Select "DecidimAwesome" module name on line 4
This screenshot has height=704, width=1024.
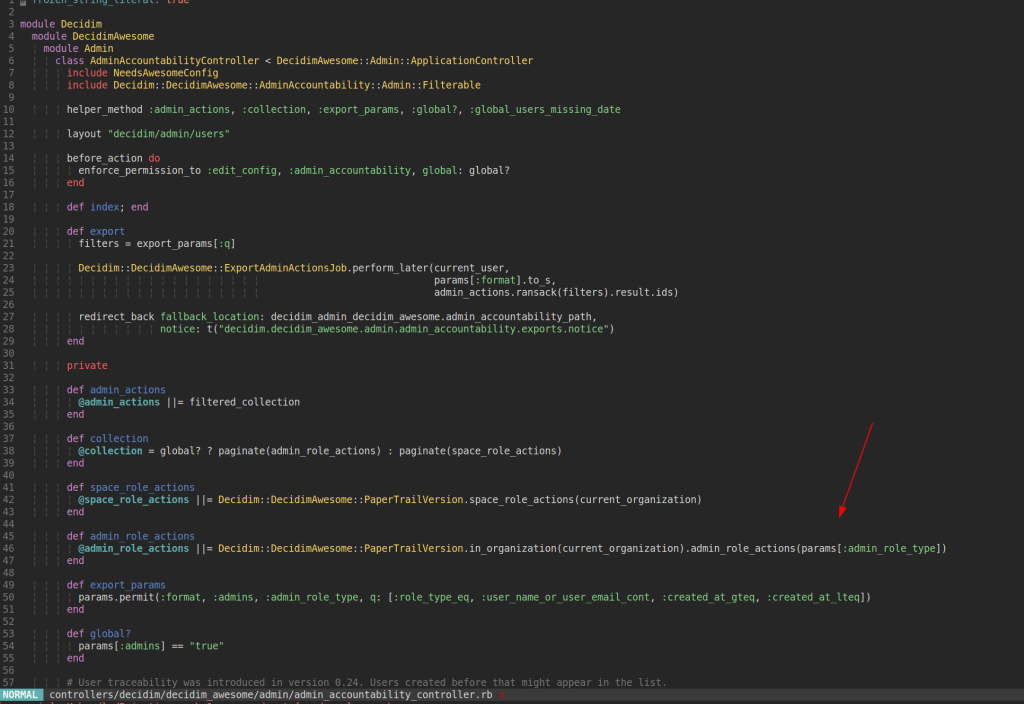tap(113, 37)
